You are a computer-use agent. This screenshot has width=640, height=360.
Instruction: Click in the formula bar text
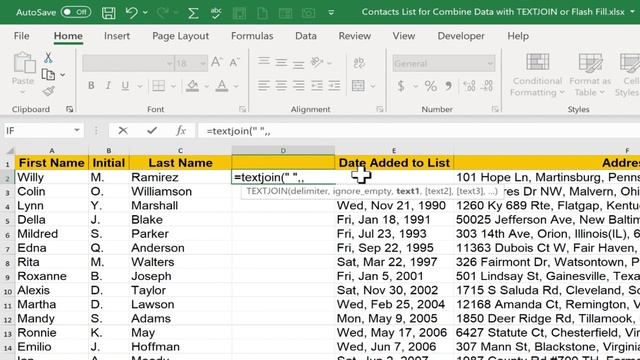click(x=238, y=131)
